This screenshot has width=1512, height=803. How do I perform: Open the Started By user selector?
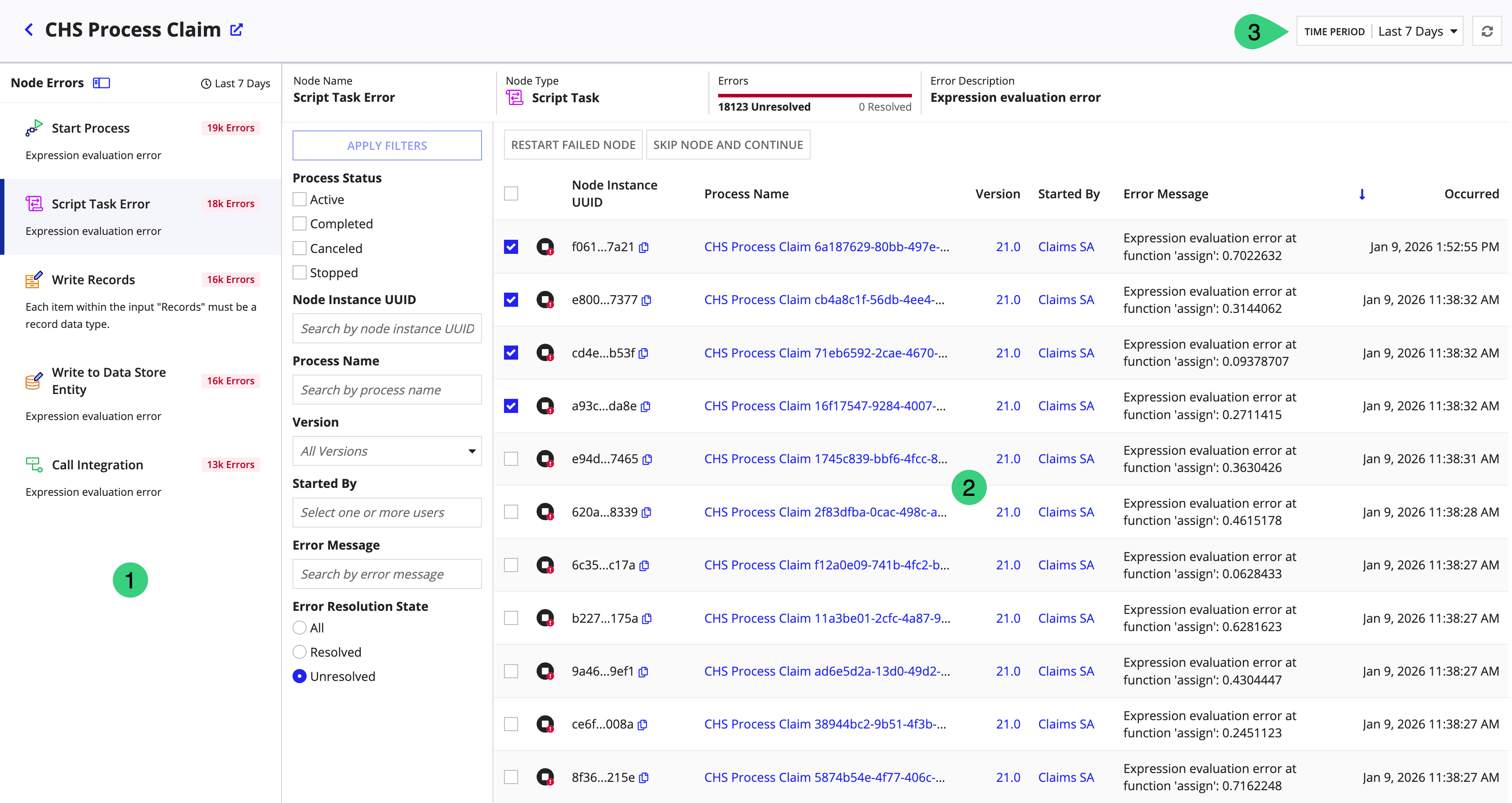click(x=387, y=513)
